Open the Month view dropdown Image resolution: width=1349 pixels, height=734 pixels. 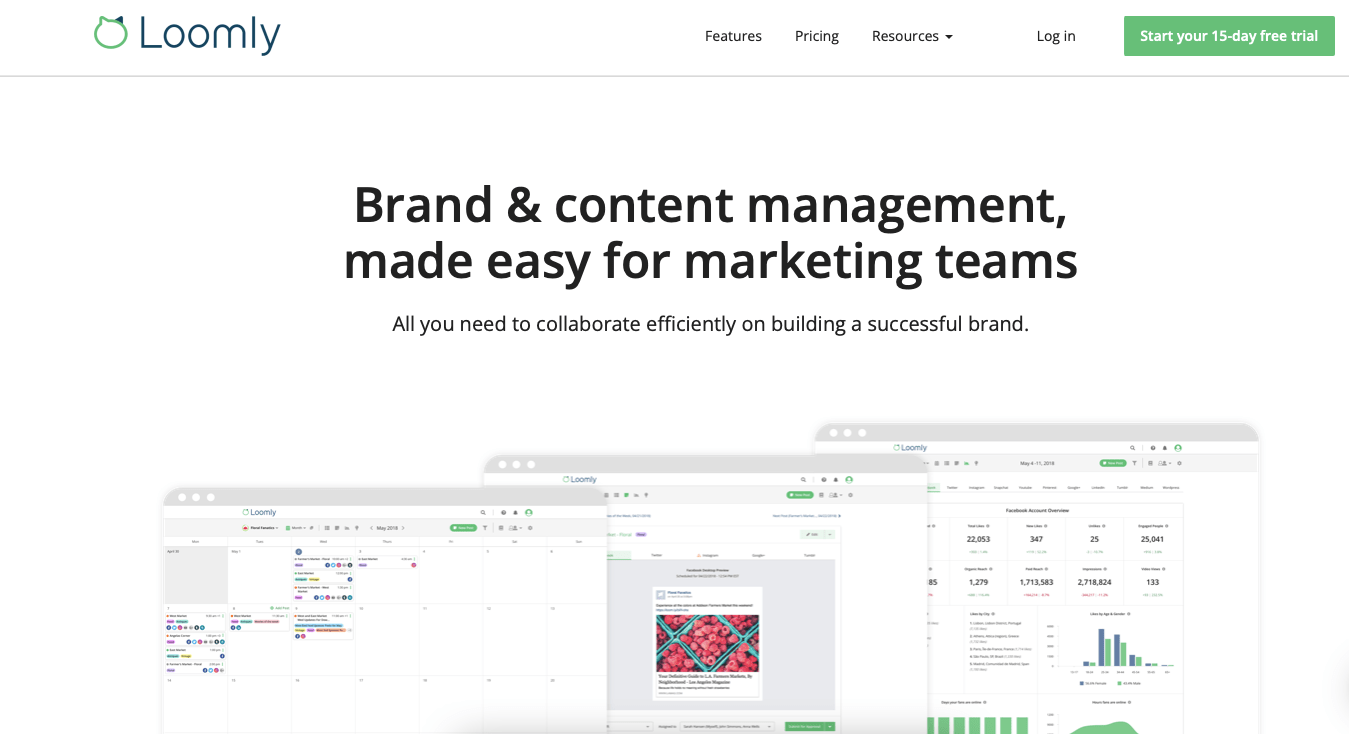coord(296,528)
